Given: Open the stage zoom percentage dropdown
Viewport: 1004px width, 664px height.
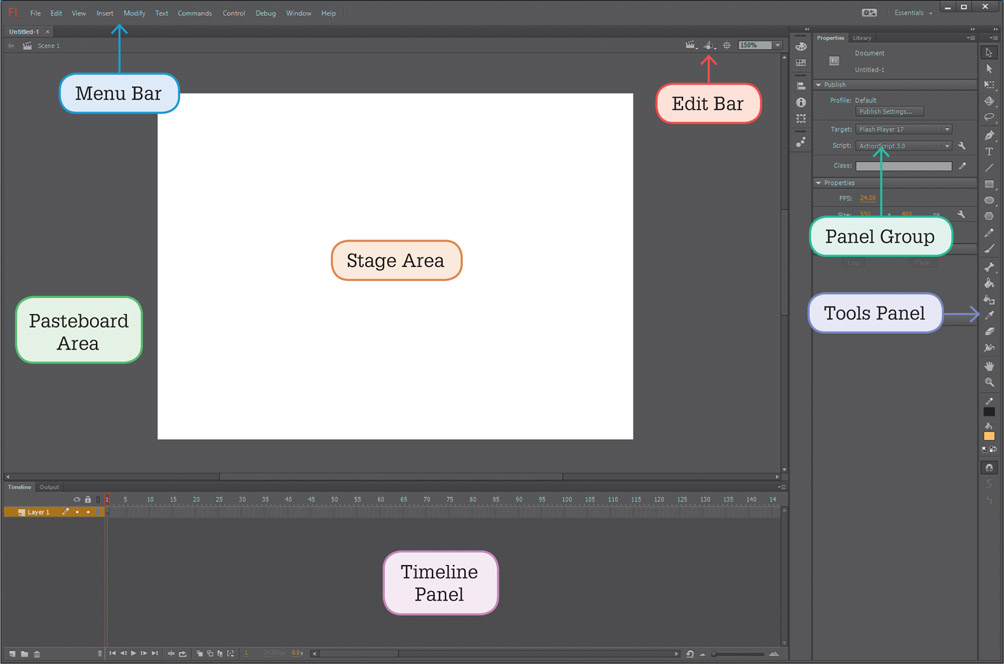Looking at the screenshot, I should pos(778,45).
